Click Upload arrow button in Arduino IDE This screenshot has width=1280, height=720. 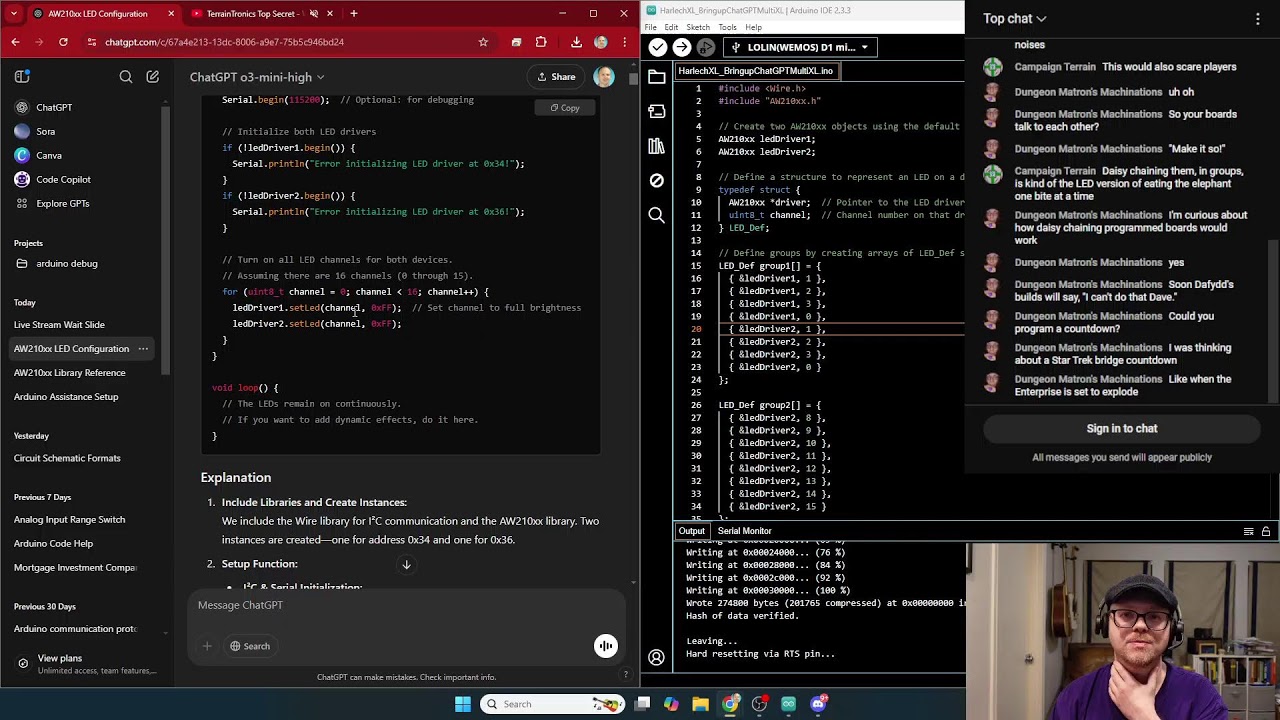[681, 47]
